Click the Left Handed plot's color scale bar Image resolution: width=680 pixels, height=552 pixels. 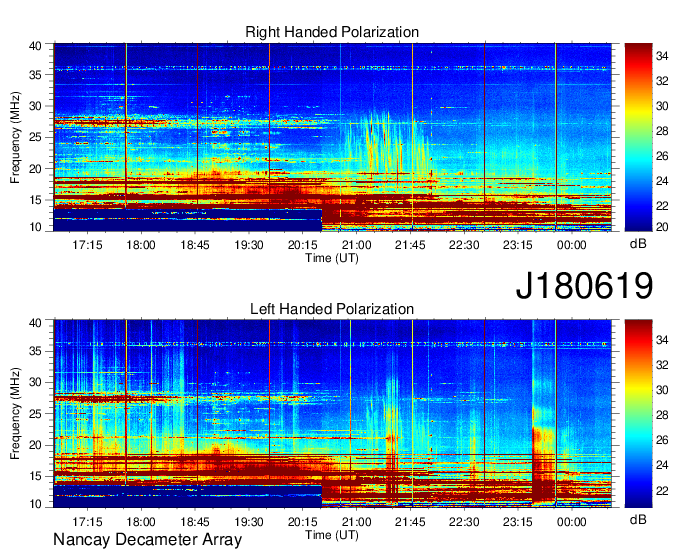(638, 414)
